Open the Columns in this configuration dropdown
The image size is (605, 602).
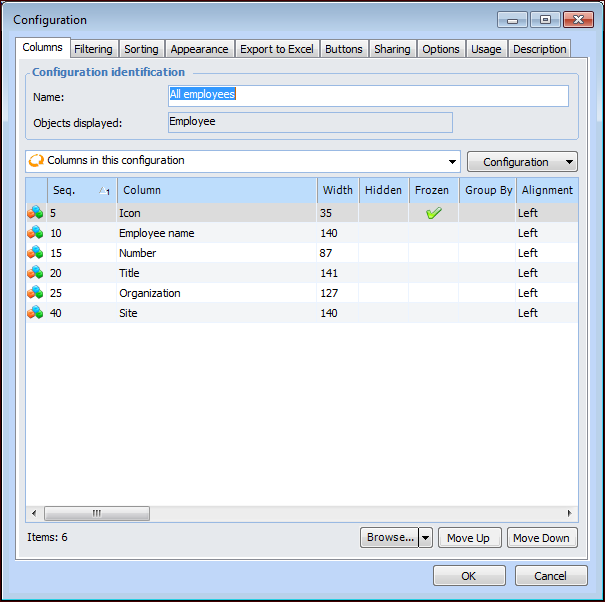click(x=452, y=162)
